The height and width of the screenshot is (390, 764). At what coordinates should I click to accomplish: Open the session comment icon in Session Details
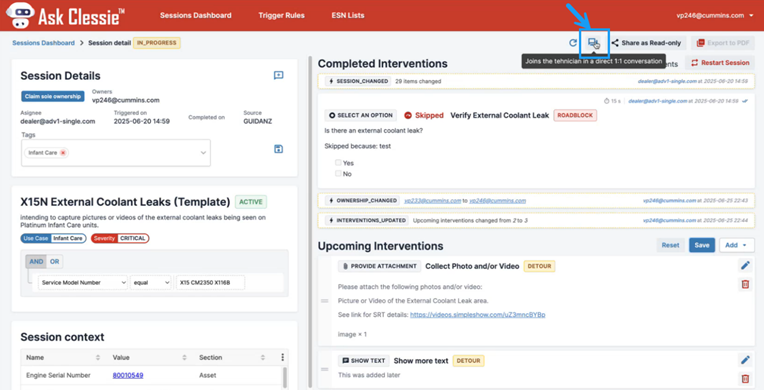279,75
